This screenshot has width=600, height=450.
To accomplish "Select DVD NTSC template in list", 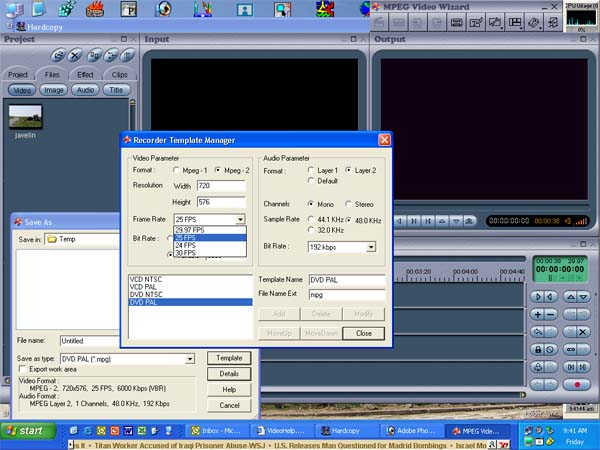I will pyautogui.click(x=191, y=295).
